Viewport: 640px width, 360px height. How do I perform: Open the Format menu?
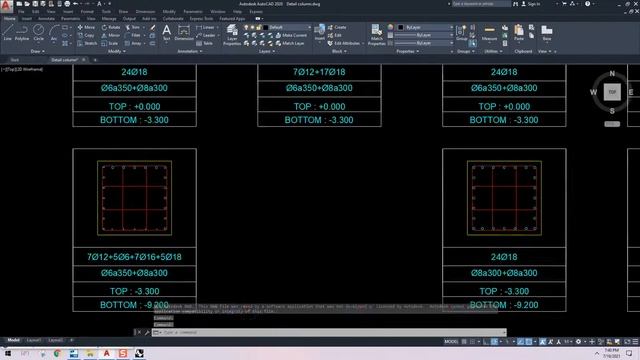pyautogui.click(x=87, y=12)
